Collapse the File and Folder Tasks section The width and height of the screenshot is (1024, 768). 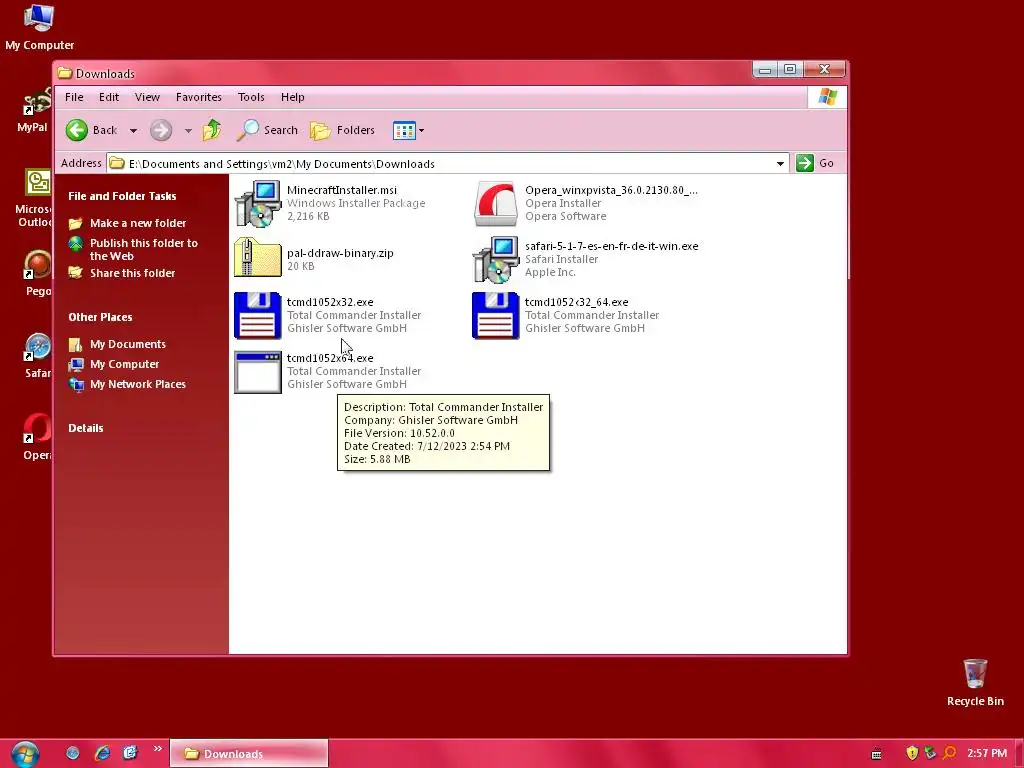[x=122, y=196]
